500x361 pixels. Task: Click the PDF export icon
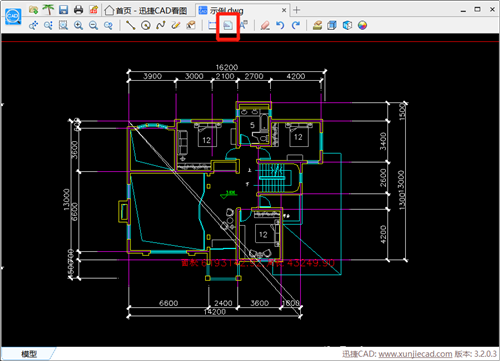[x=94, y=10]
